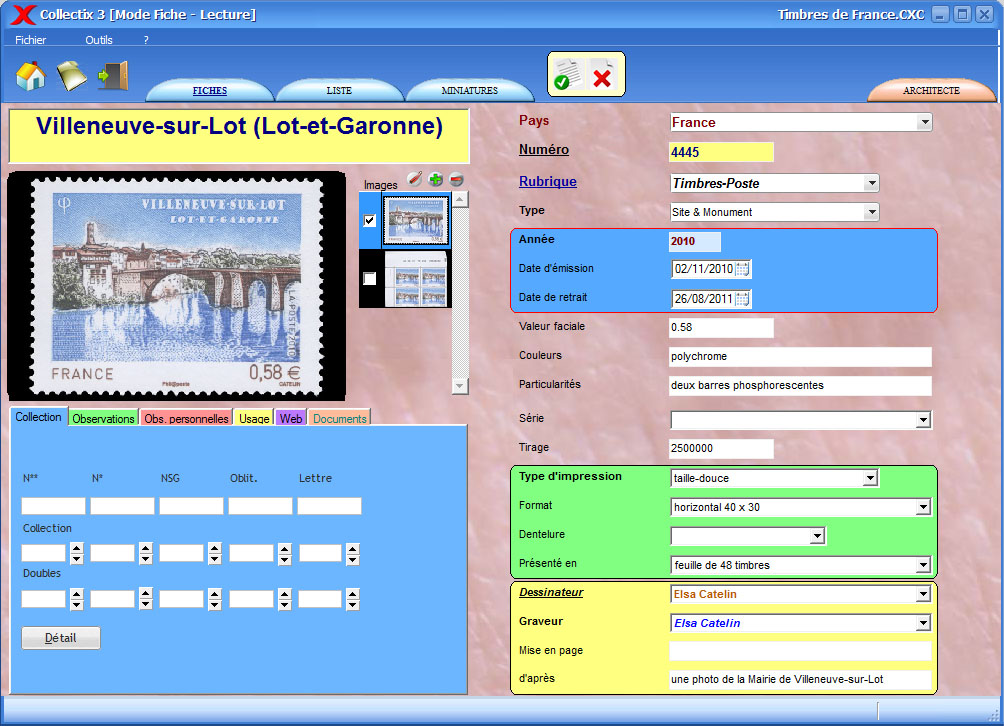
Task: Expand the Pays France dropdown
Action: coord(924,122)
